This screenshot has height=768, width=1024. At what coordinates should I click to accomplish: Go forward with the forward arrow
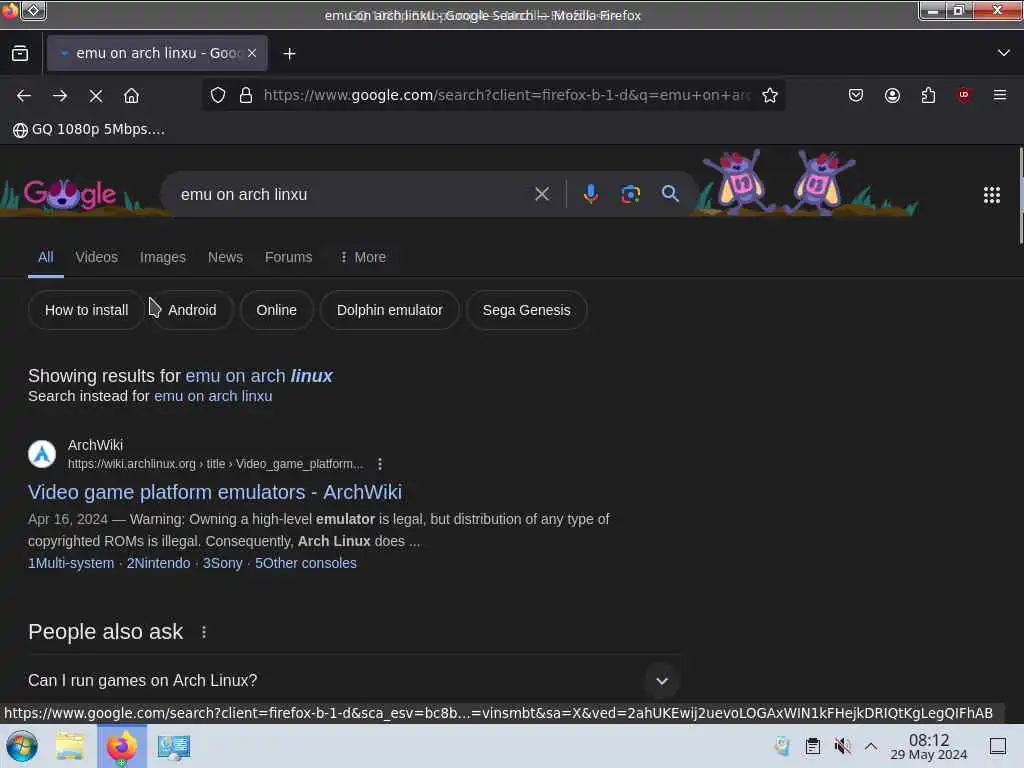[60, 96]
